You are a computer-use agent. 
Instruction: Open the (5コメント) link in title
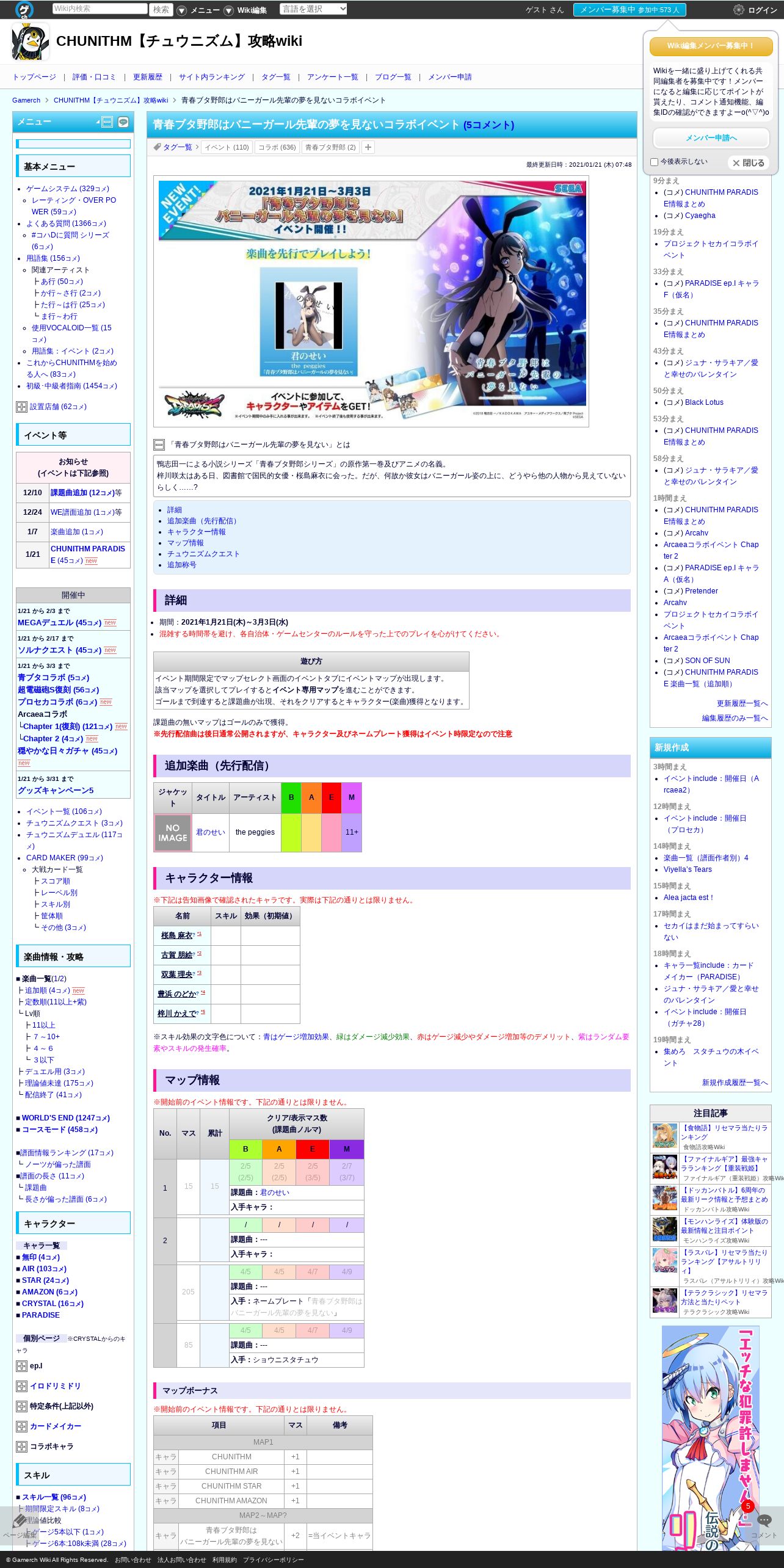[x=488, y=125]
